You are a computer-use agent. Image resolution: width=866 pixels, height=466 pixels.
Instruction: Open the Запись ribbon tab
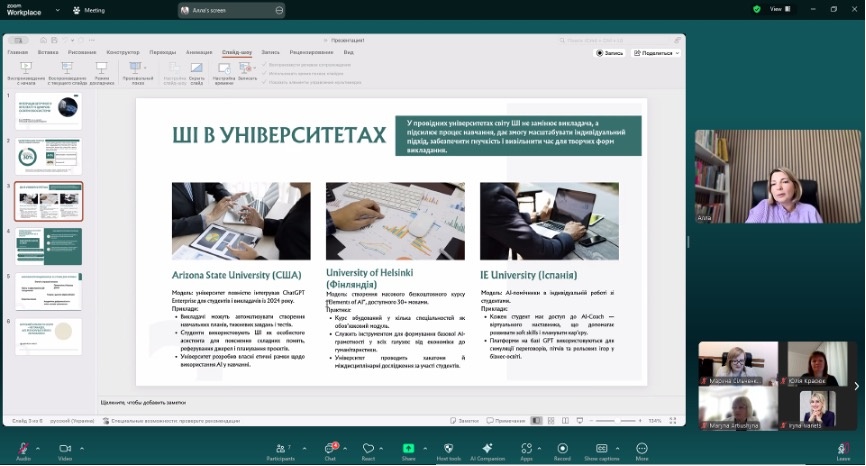coord(270,52)
